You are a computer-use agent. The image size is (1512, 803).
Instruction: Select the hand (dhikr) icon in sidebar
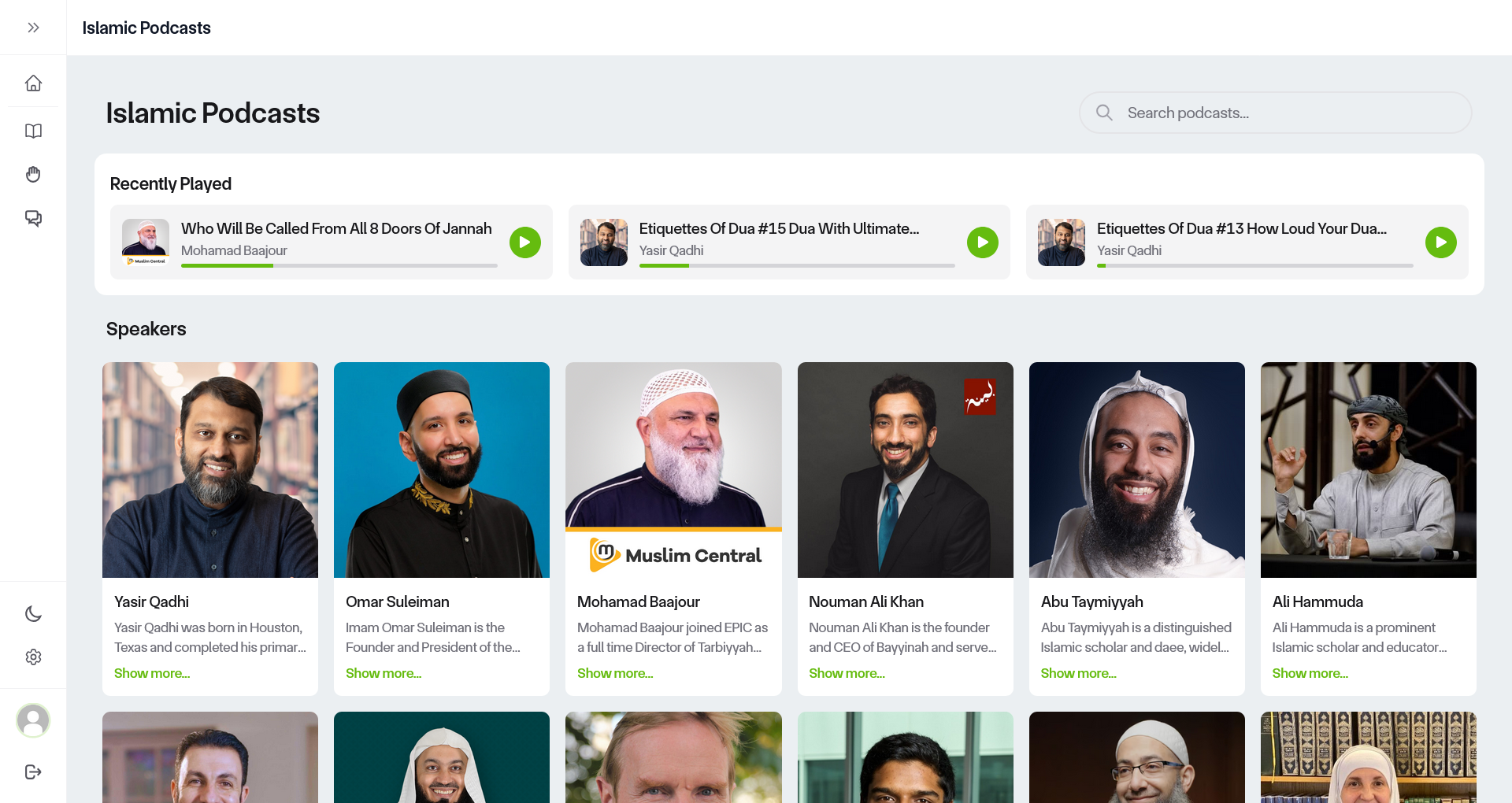pyautogui.click(x=33, y=174)
